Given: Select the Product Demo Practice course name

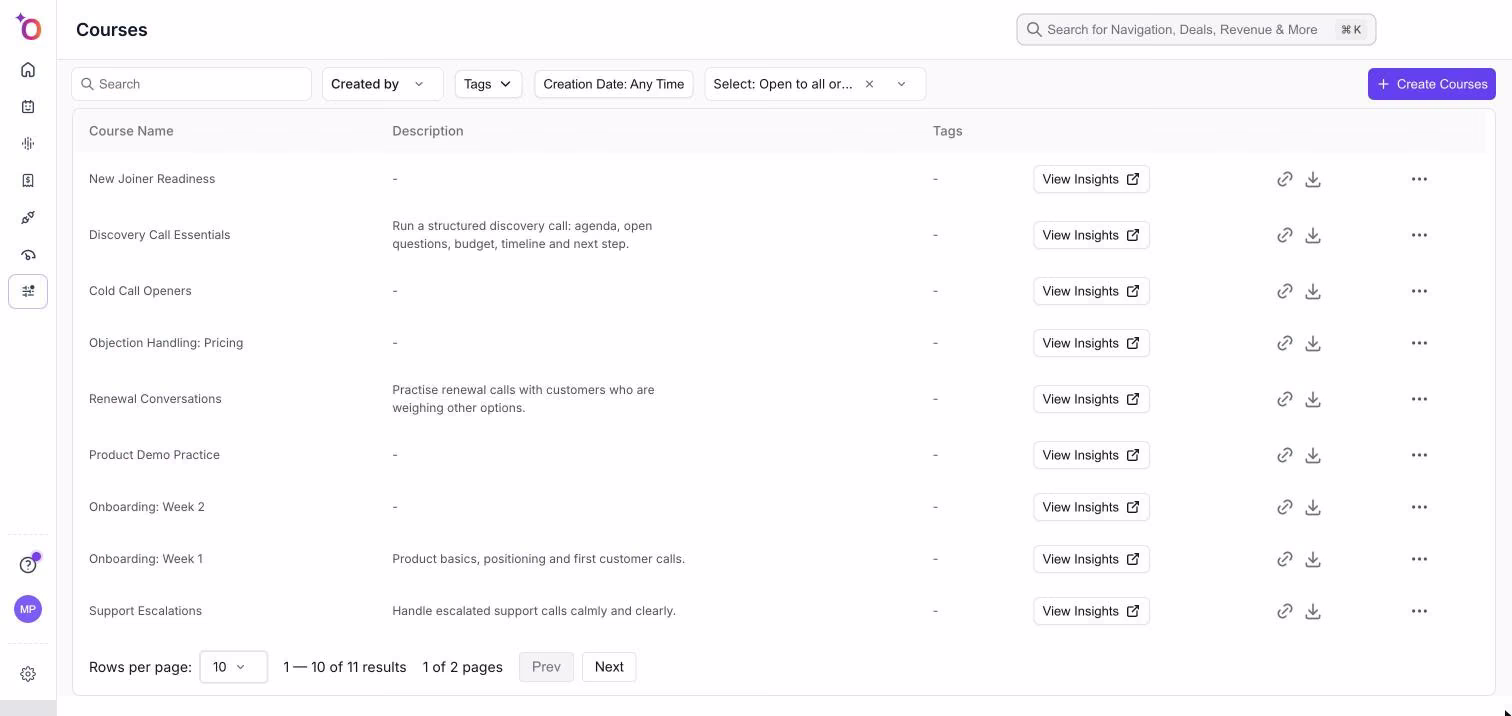Looking at the screenshot, I should pyautogui.click(x=154, y=455).
